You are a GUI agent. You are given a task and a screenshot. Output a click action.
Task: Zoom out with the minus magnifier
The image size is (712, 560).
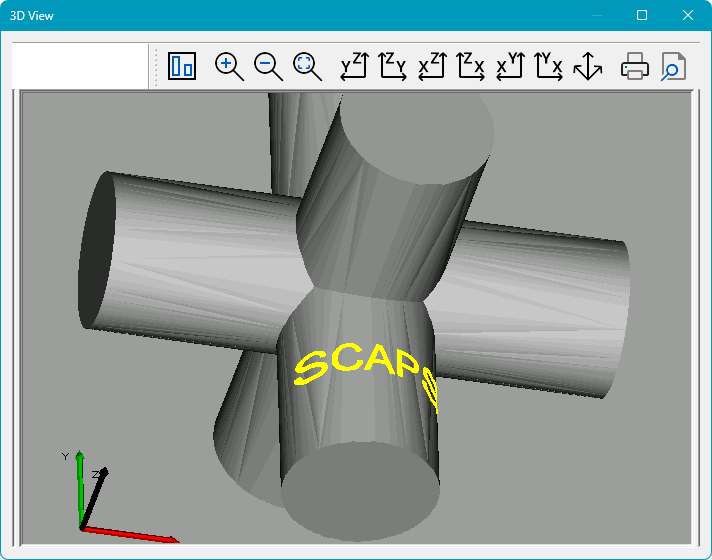(x=268, y=67)
